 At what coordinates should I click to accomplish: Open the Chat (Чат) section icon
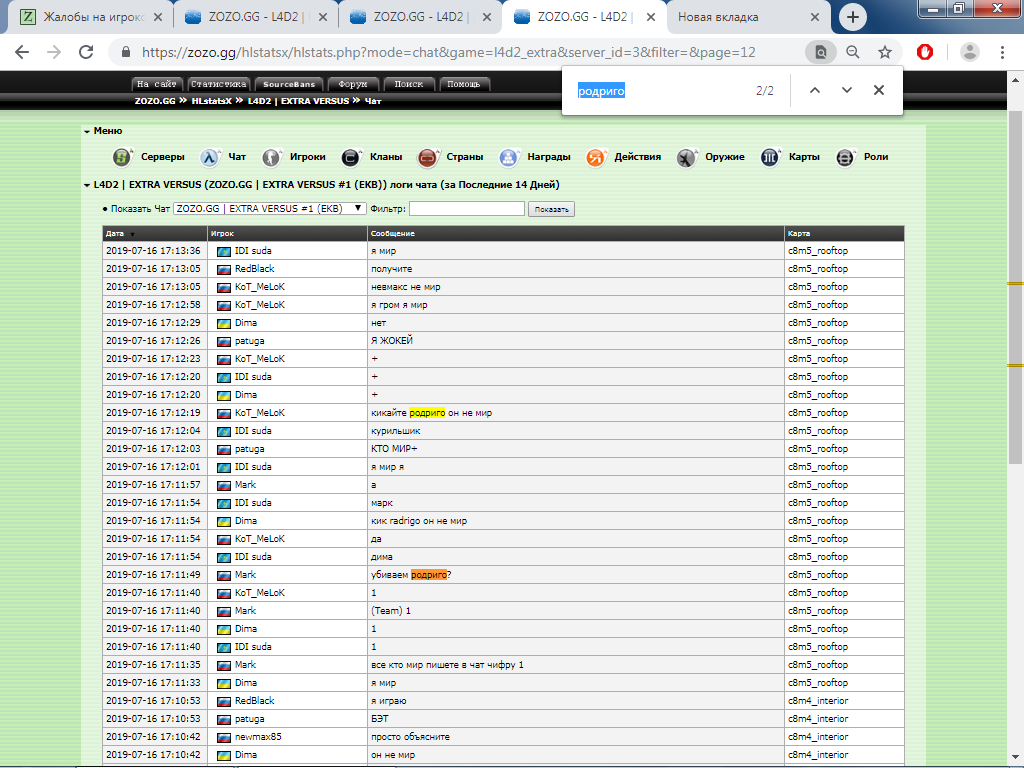pyautogui.click(x=210, y=157)
